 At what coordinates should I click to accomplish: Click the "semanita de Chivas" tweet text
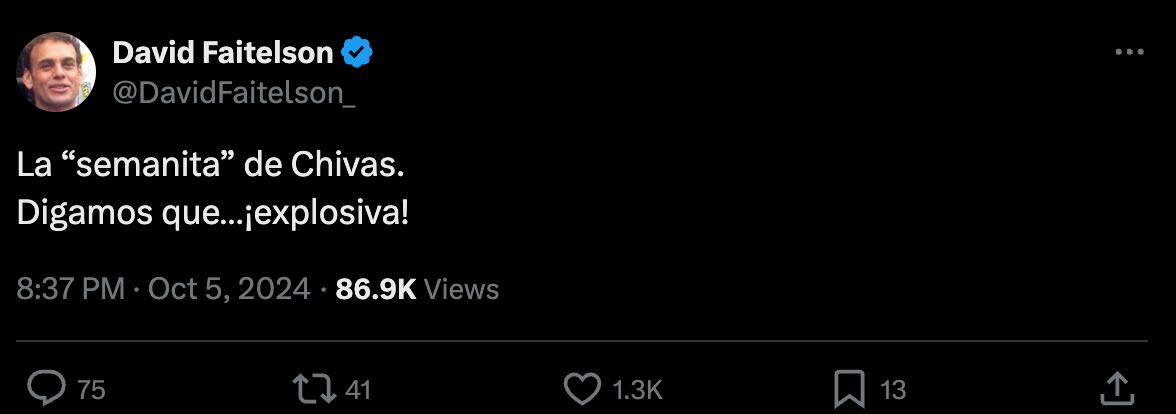click(x=211, y=165)
